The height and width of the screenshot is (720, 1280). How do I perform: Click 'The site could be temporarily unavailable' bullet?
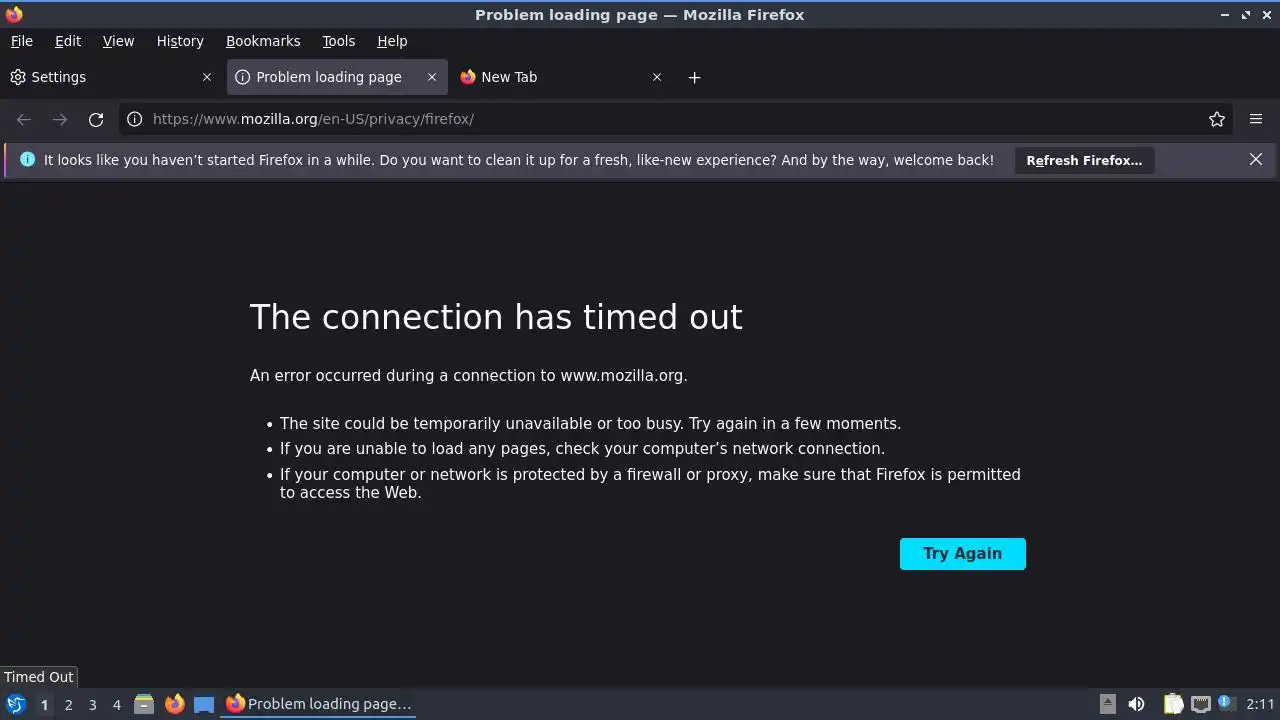(590, 424)
